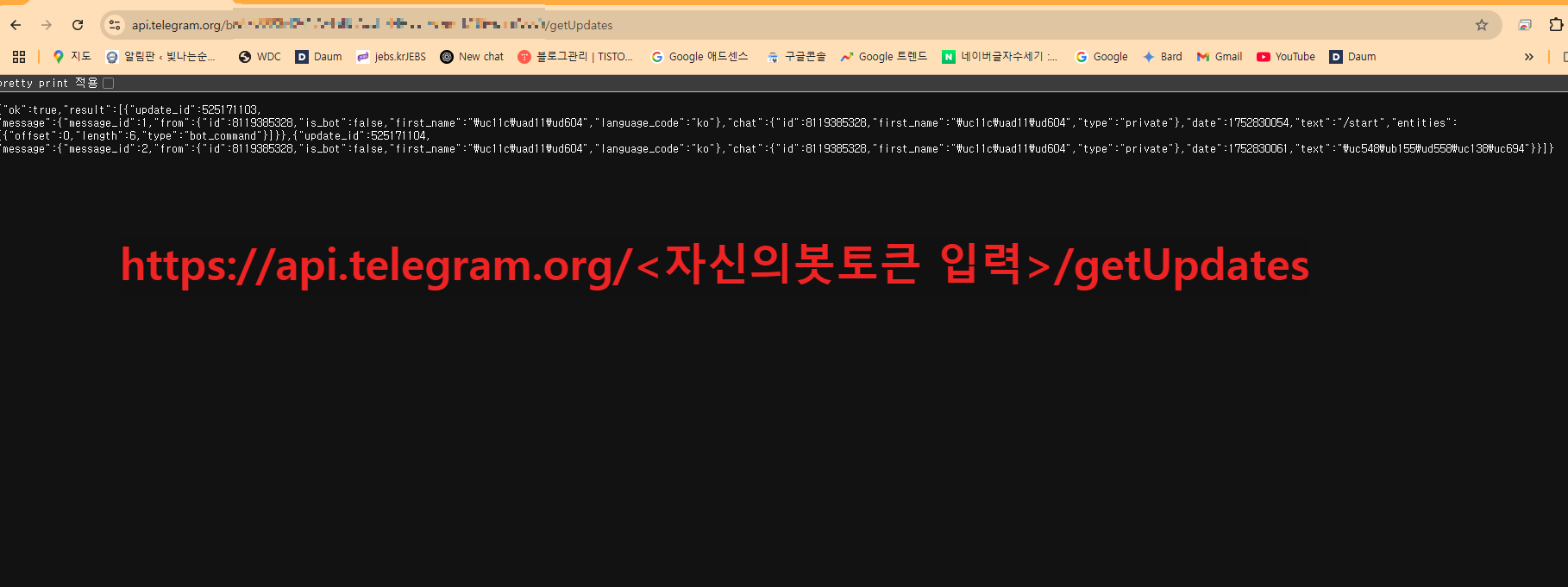The width and height of the screenshot is (1568, 587).
Task: Open the 지도 maps bookmark
Action: [72, 57]
